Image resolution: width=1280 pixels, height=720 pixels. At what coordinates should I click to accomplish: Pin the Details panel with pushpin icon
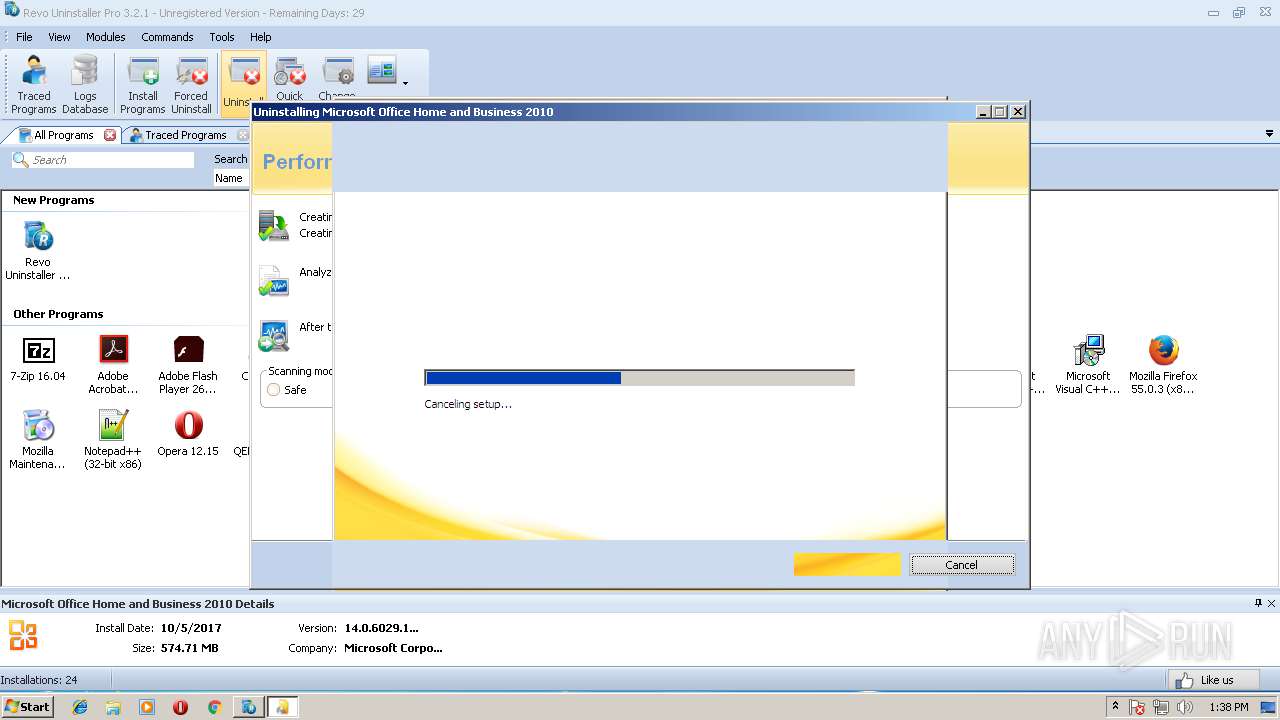point(1258,603)
